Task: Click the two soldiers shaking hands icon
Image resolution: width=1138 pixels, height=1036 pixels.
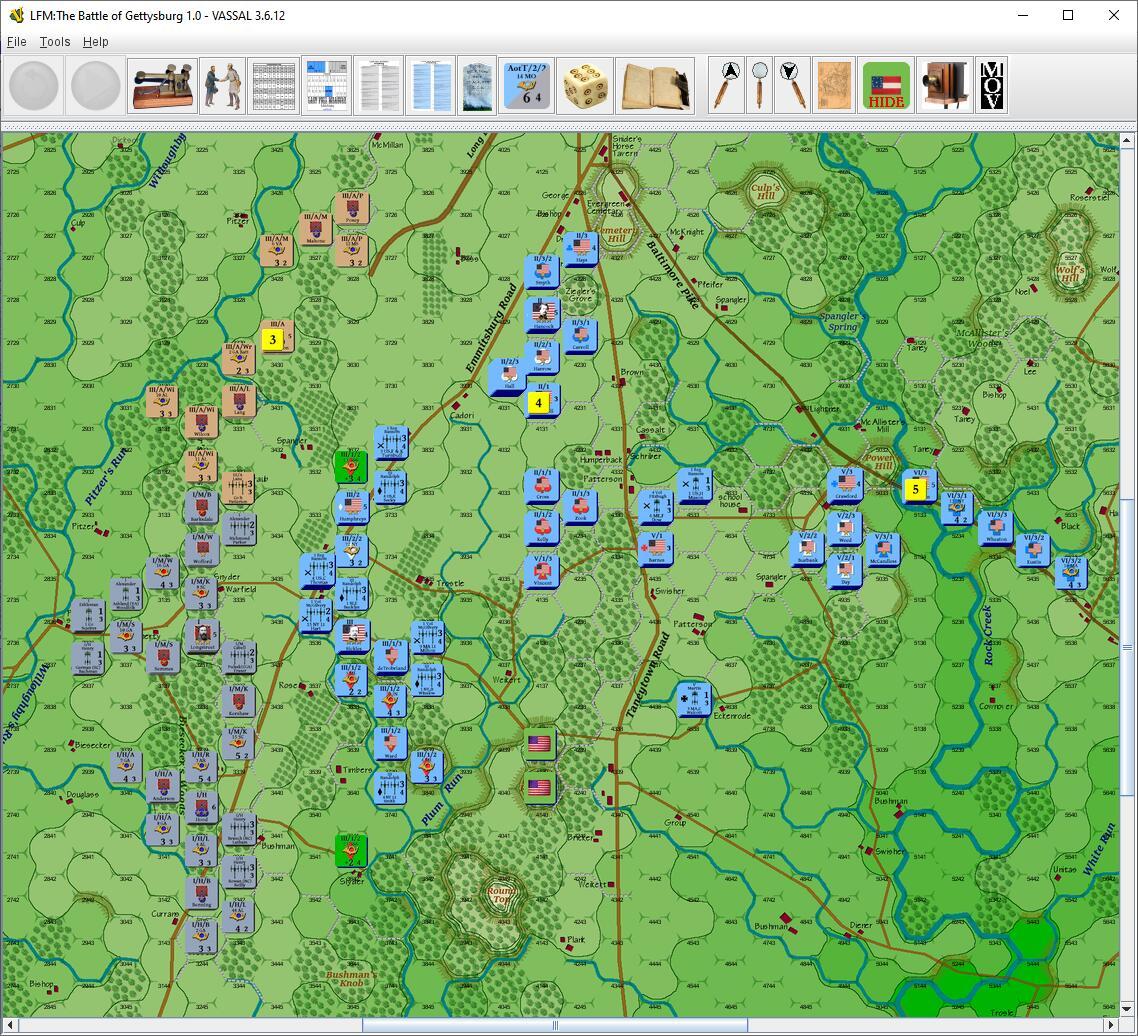Action: 222,86
